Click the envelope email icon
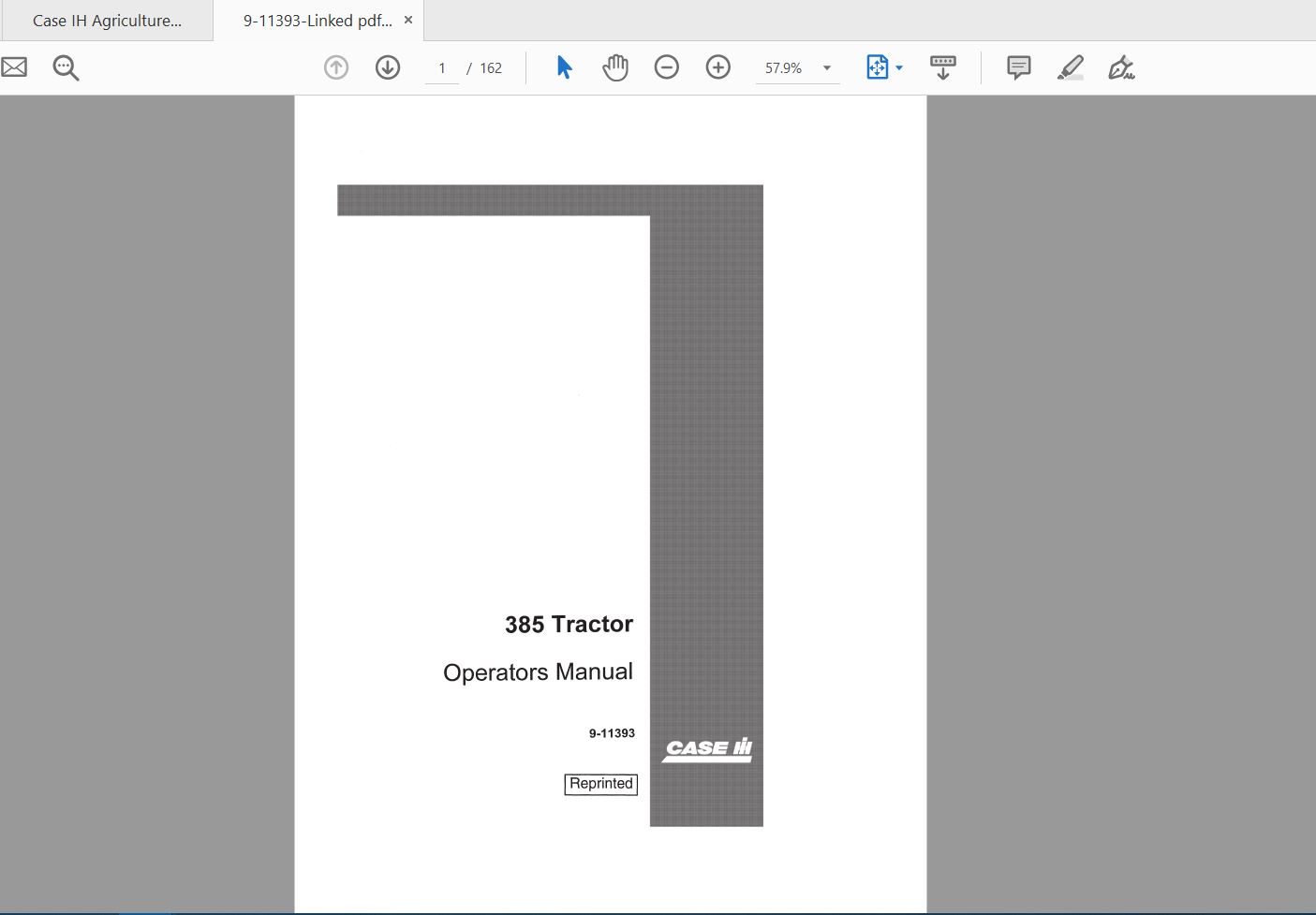This screenshot has width=1316, height=915. (x=14, y=67)
